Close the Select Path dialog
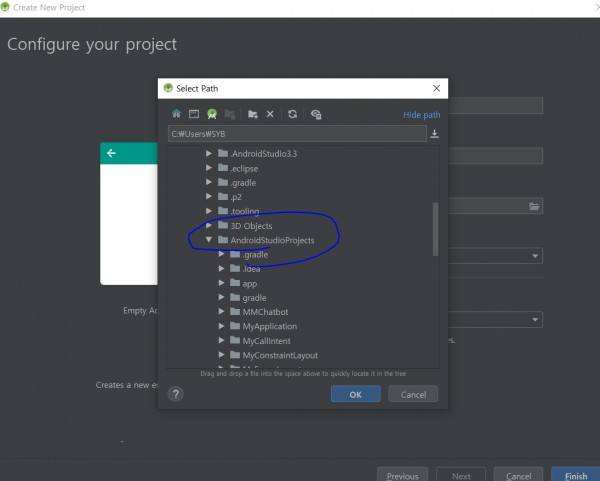Screen dimensions: 600x481 click(436, 88)
